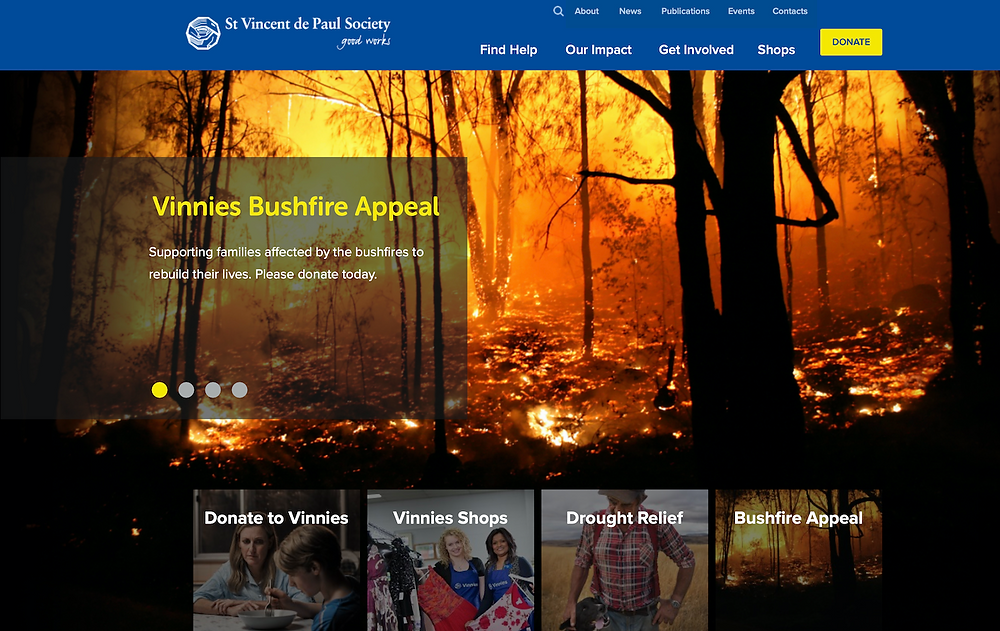Open the Shops menu
The width and height of the screenshot is (1000, 631).
pyautogui.click(x=776, y=50)
